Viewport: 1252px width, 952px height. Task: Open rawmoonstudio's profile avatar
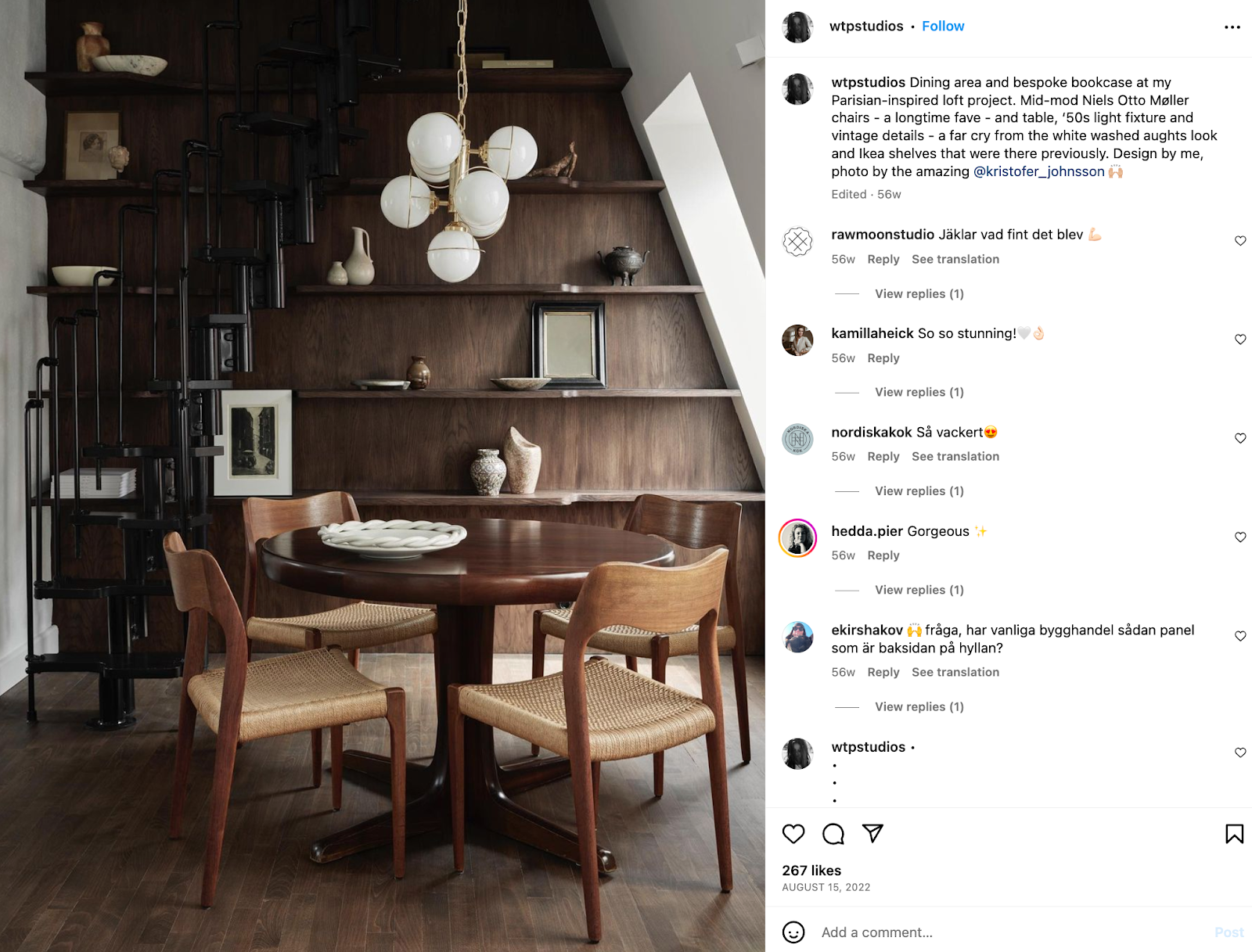[797, 242]
